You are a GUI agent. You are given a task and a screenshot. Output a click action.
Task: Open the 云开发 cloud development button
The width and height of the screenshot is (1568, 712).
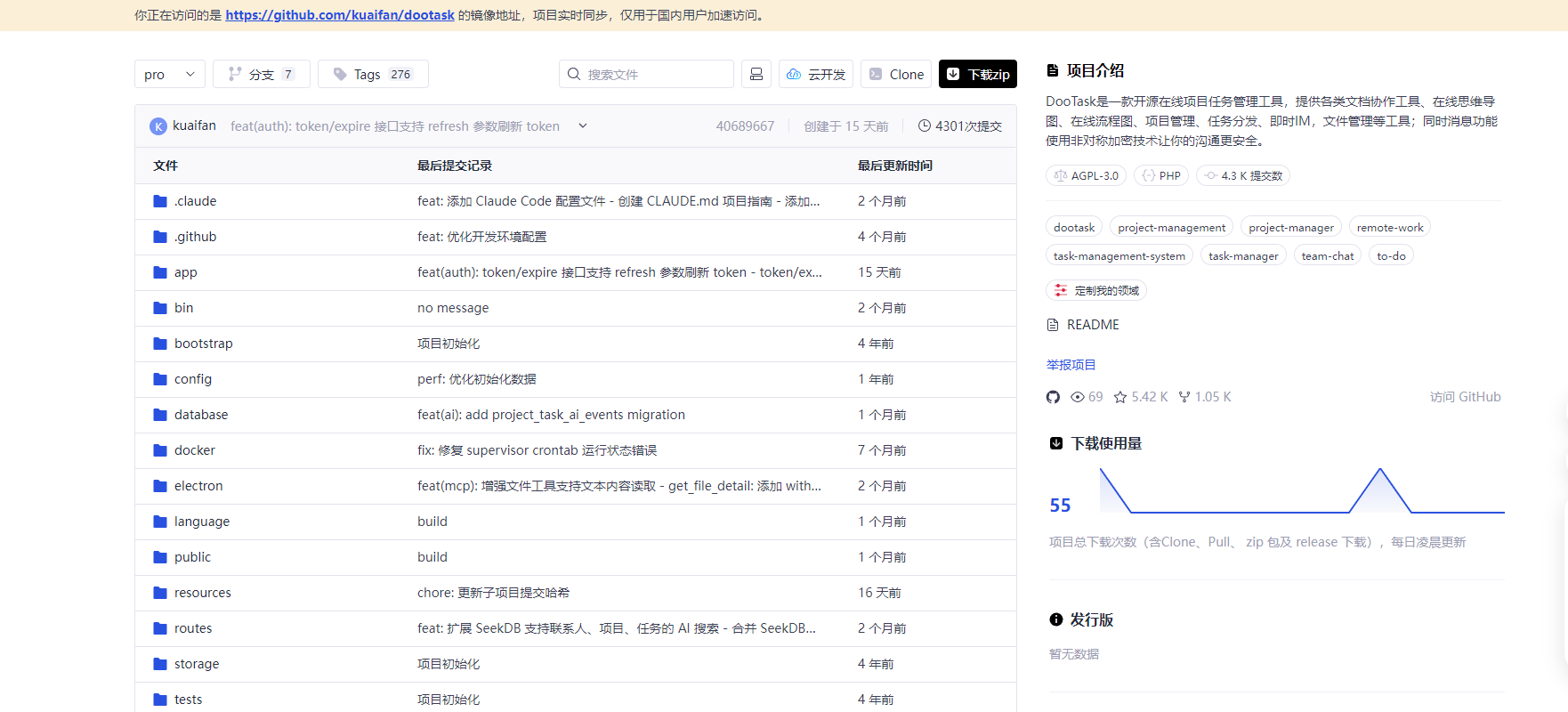(816, 74)
